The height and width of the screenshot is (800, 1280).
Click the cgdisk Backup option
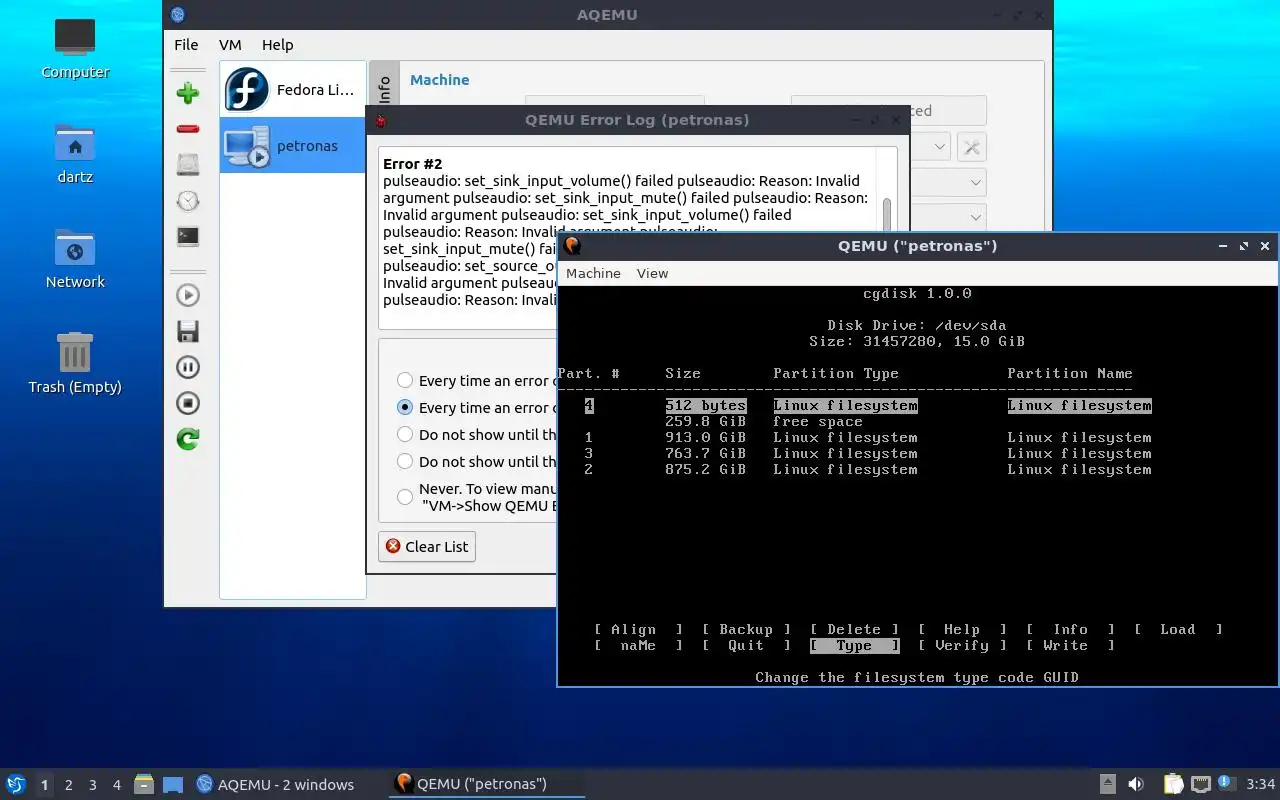[746, 629]
